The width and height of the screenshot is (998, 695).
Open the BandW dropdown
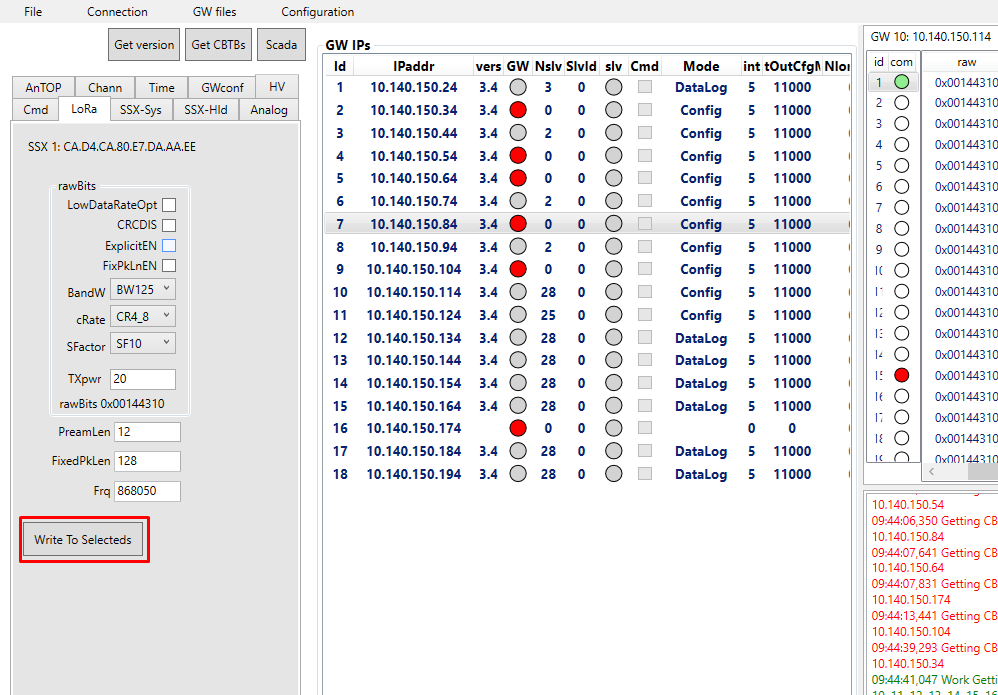click(x=143, y=290)
